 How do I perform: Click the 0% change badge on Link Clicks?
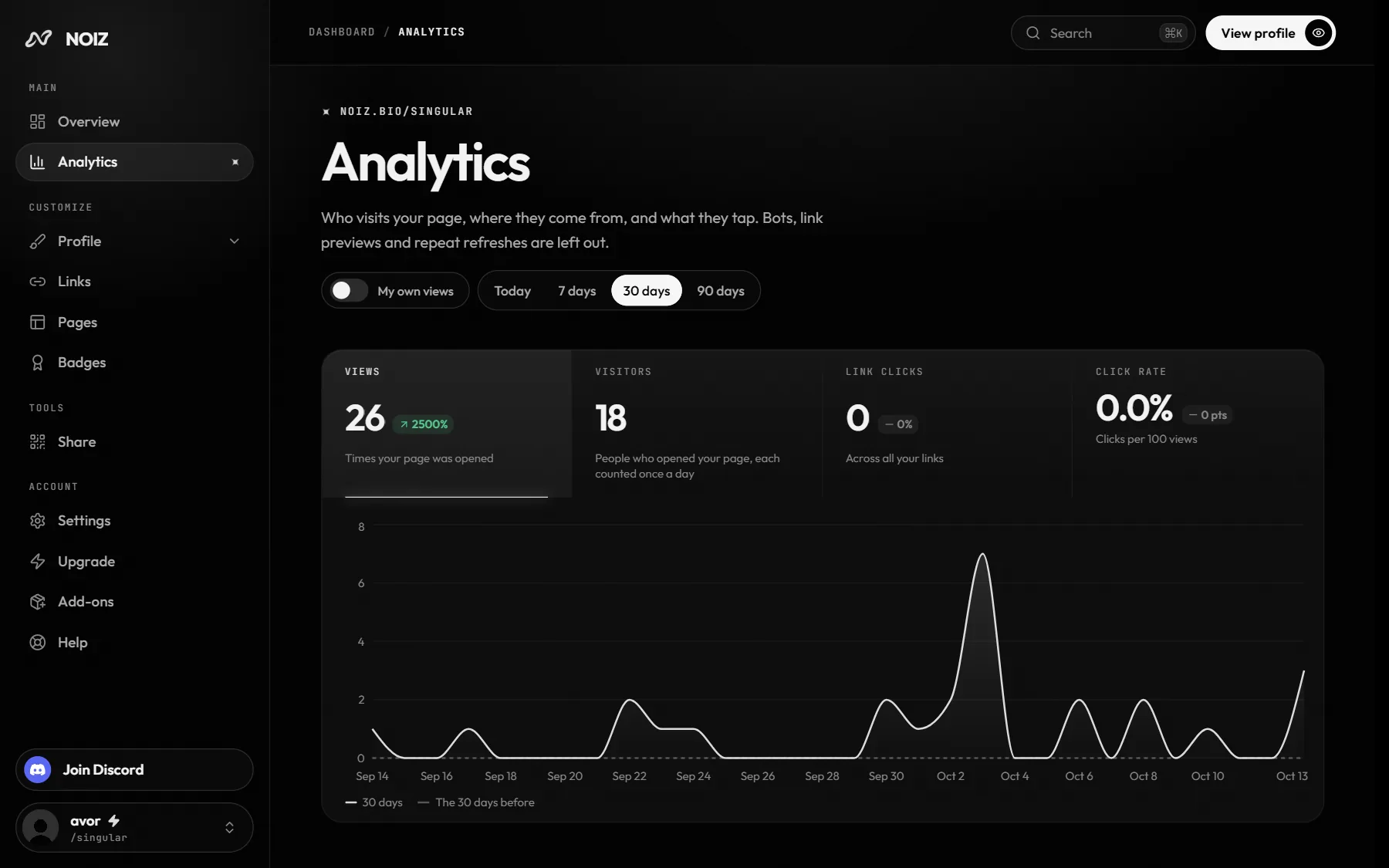click(898, 424)
